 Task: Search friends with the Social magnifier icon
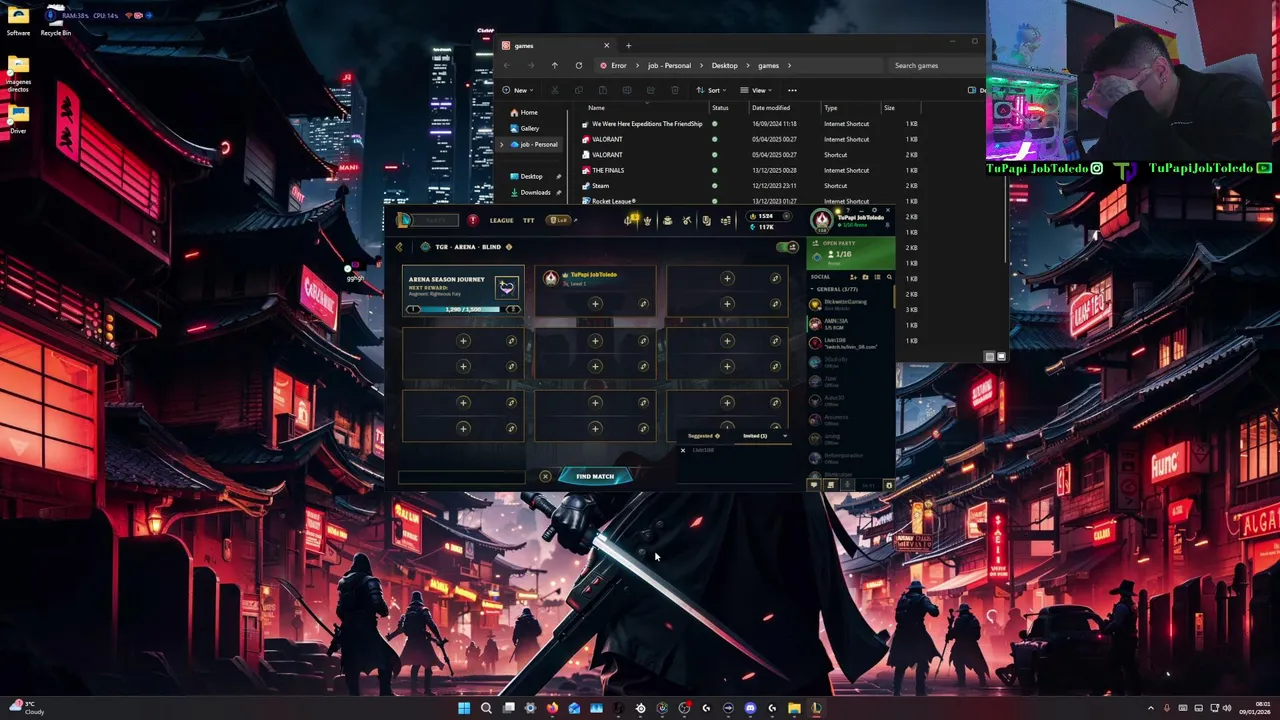tap(889, 277)
